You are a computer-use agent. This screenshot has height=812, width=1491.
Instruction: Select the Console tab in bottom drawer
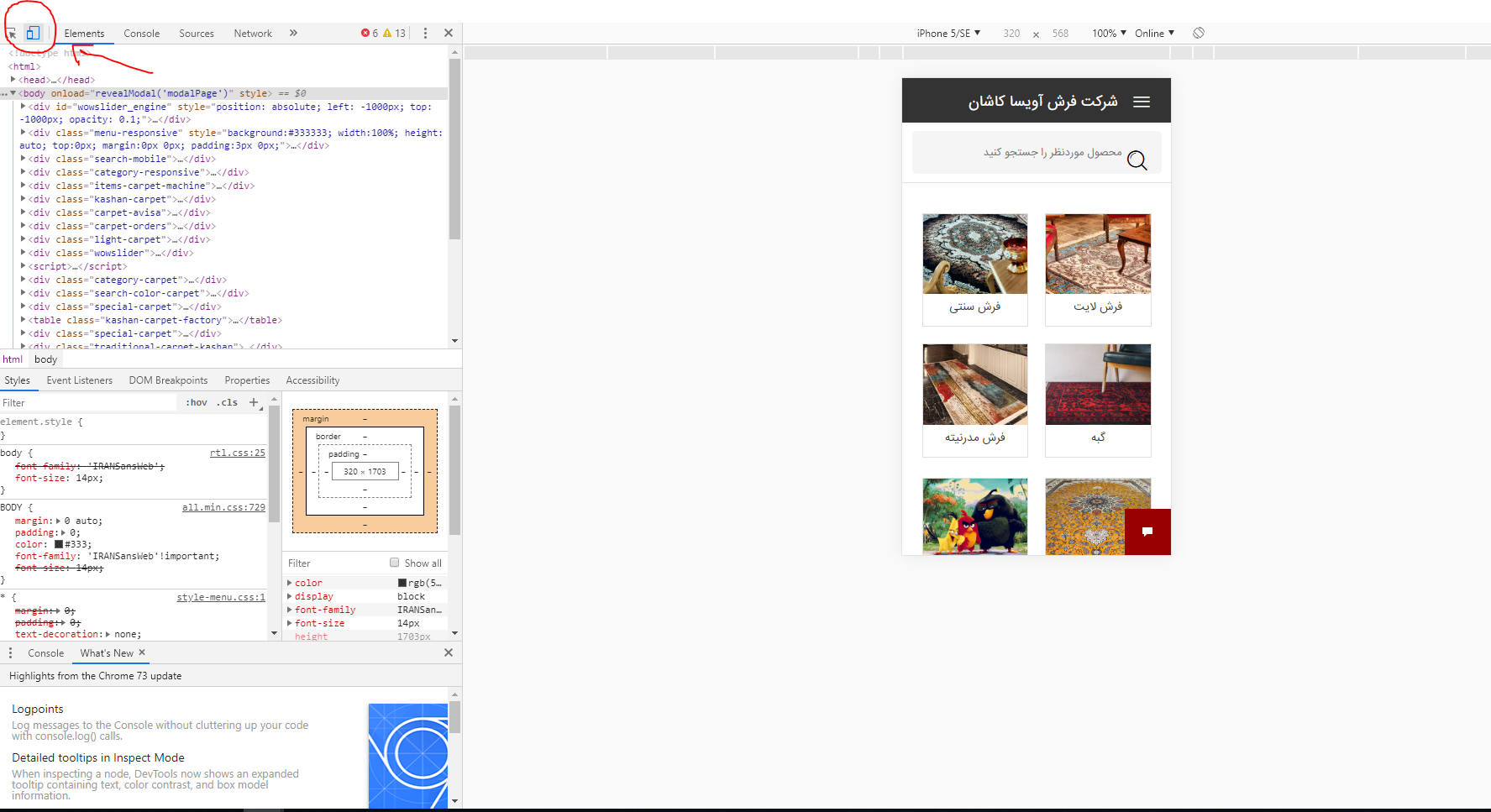(45, 652)
